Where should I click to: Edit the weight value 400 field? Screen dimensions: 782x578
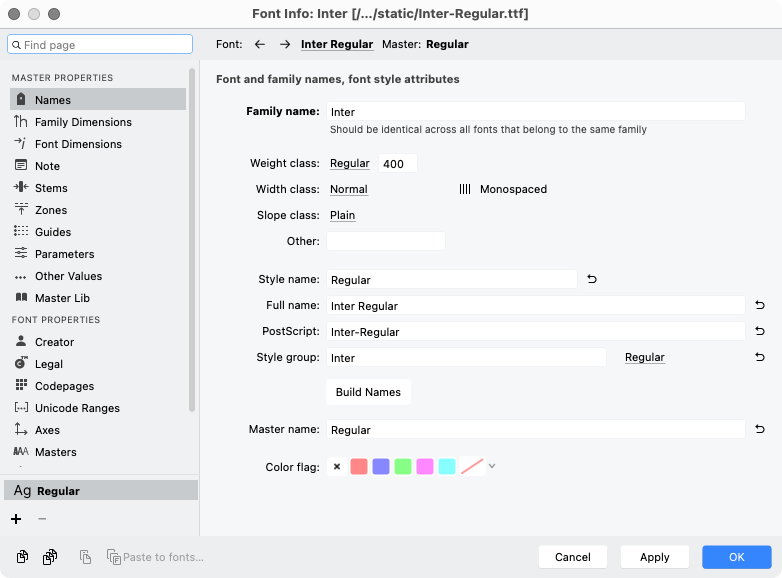[x=397, y=164]
